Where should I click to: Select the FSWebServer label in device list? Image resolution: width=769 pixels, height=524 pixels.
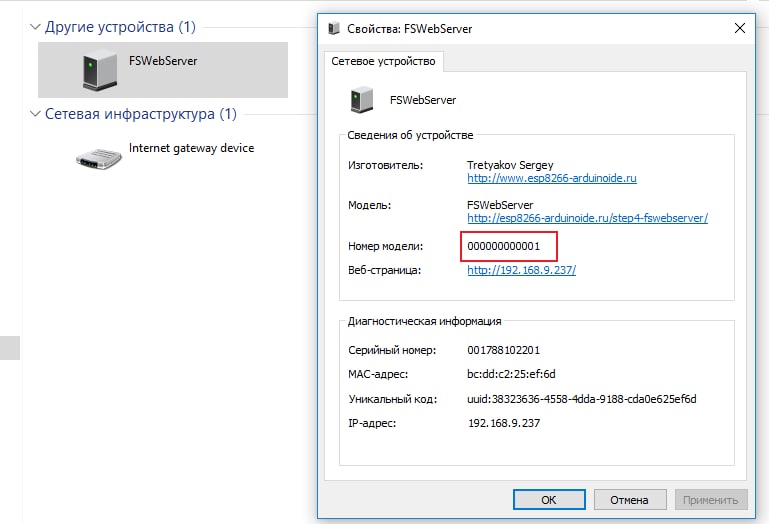pyautogui.click(x=163, y=60)
